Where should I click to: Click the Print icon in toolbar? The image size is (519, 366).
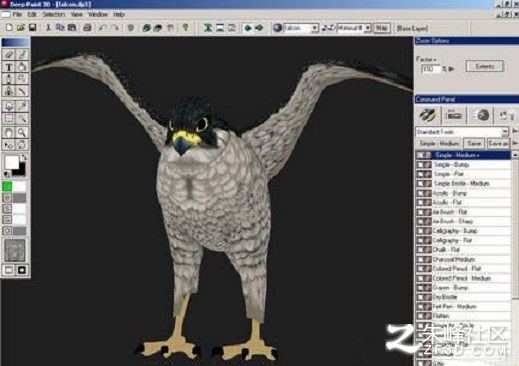click(87, 28)
